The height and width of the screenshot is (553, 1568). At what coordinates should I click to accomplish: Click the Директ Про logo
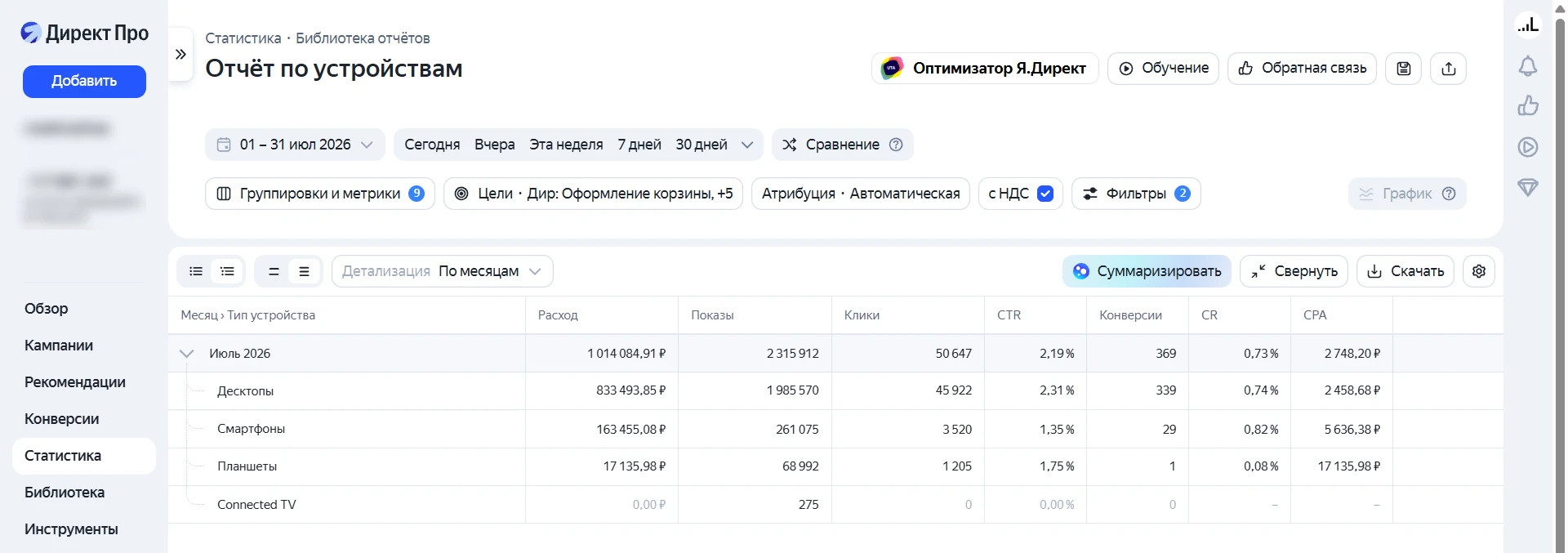84,33
